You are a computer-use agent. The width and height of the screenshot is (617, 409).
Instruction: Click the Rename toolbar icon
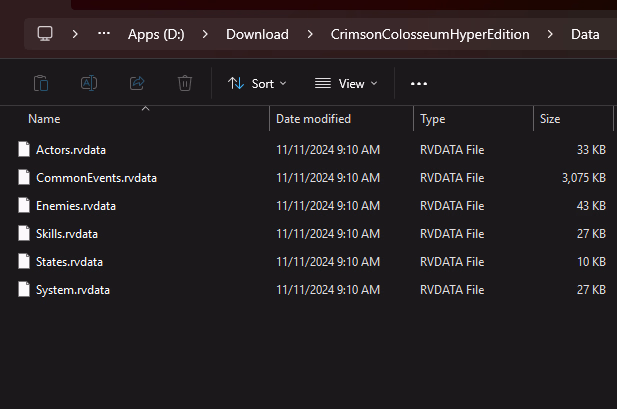tap(89, 83)
